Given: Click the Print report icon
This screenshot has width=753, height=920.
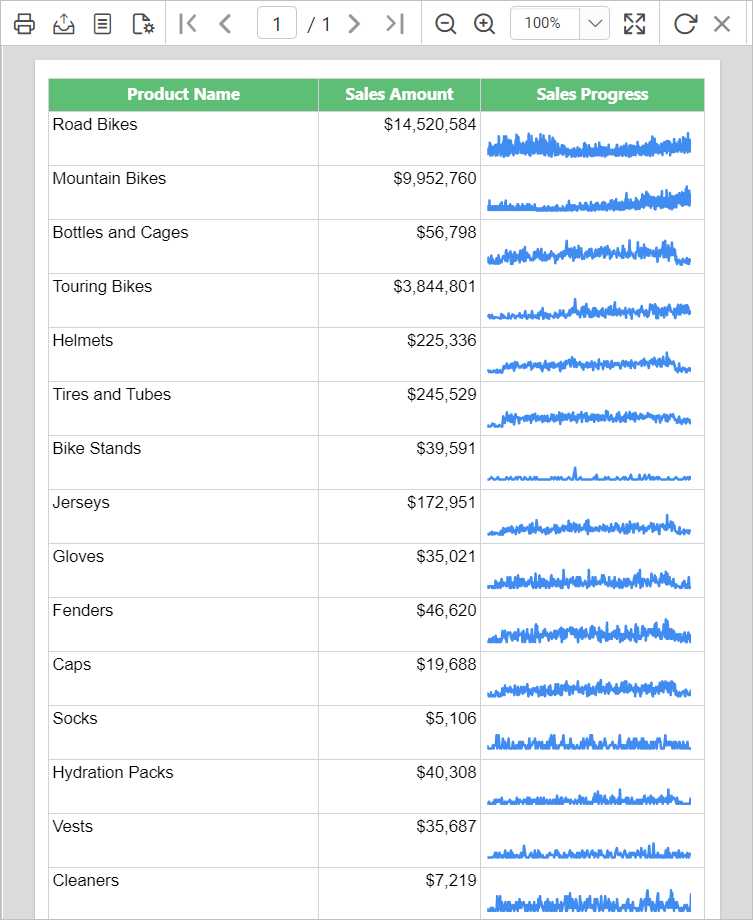Looking at the screenshot, I should click(x=24, y=23).
